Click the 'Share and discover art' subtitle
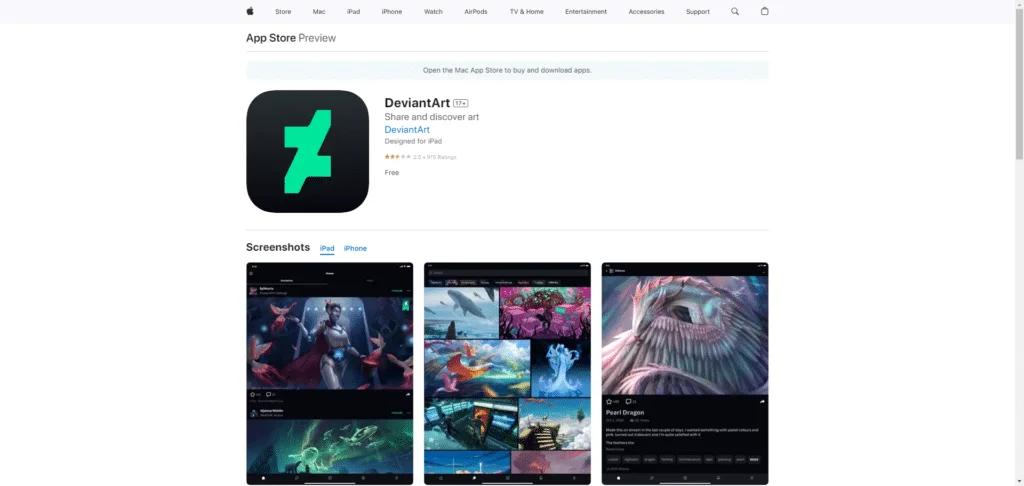Image resolution: width=1024 pixels, height=486 pixels. click(x=432, y=117)
